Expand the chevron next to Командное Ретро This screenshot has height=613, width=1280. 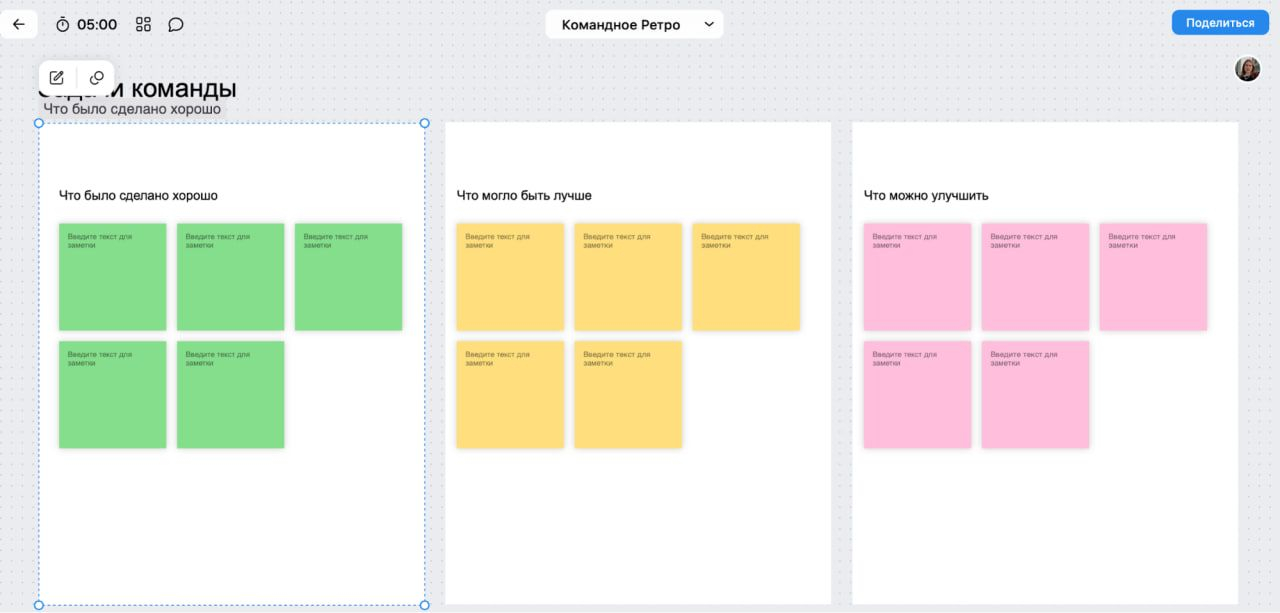709,24
